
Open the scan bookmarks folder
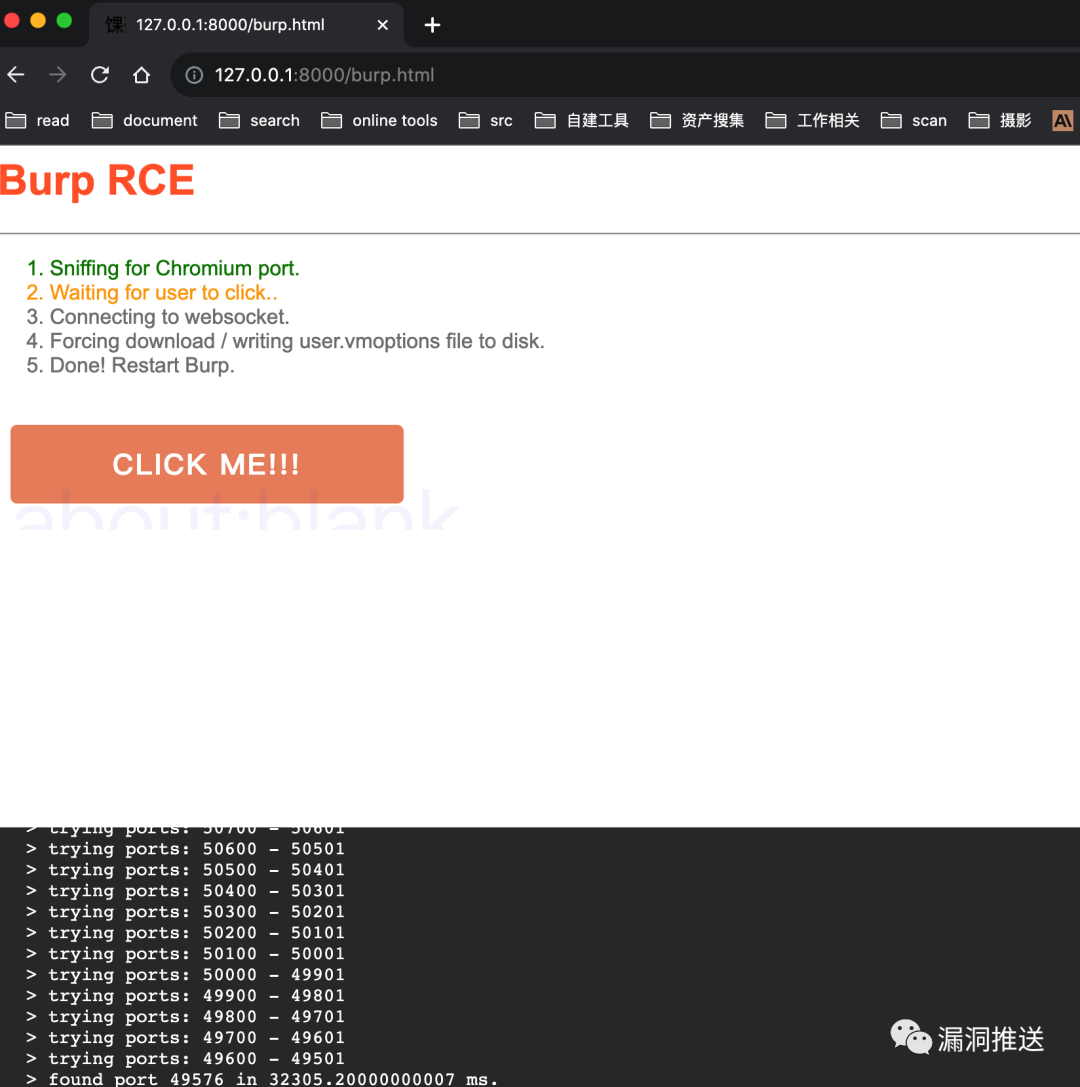(914, 121)
